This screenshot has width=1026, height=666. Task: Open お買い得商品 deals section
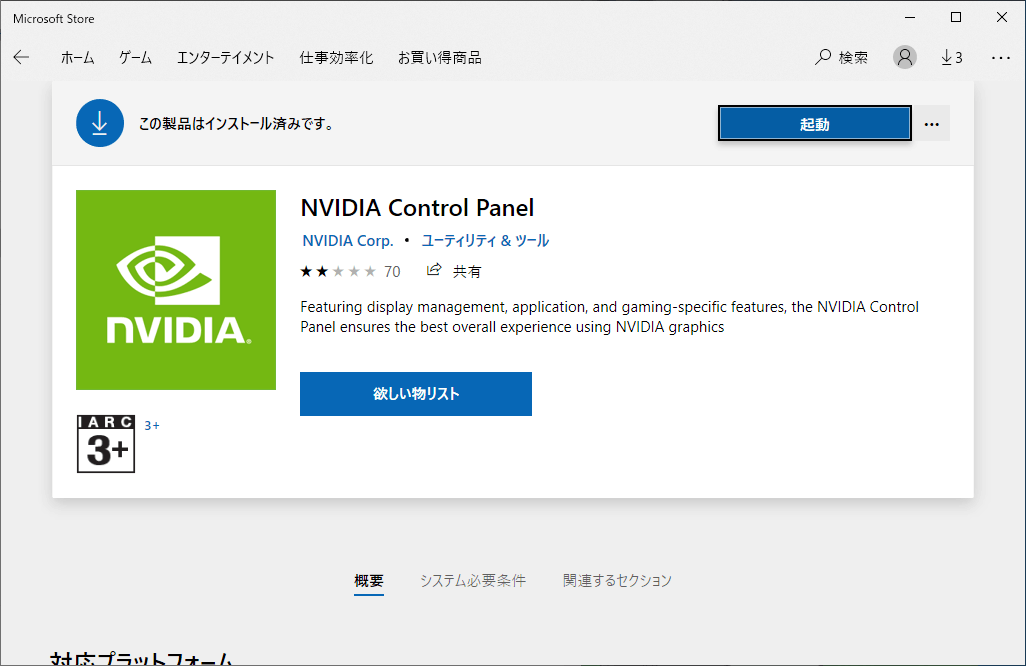pyautogui.click(x=440, y=58)
